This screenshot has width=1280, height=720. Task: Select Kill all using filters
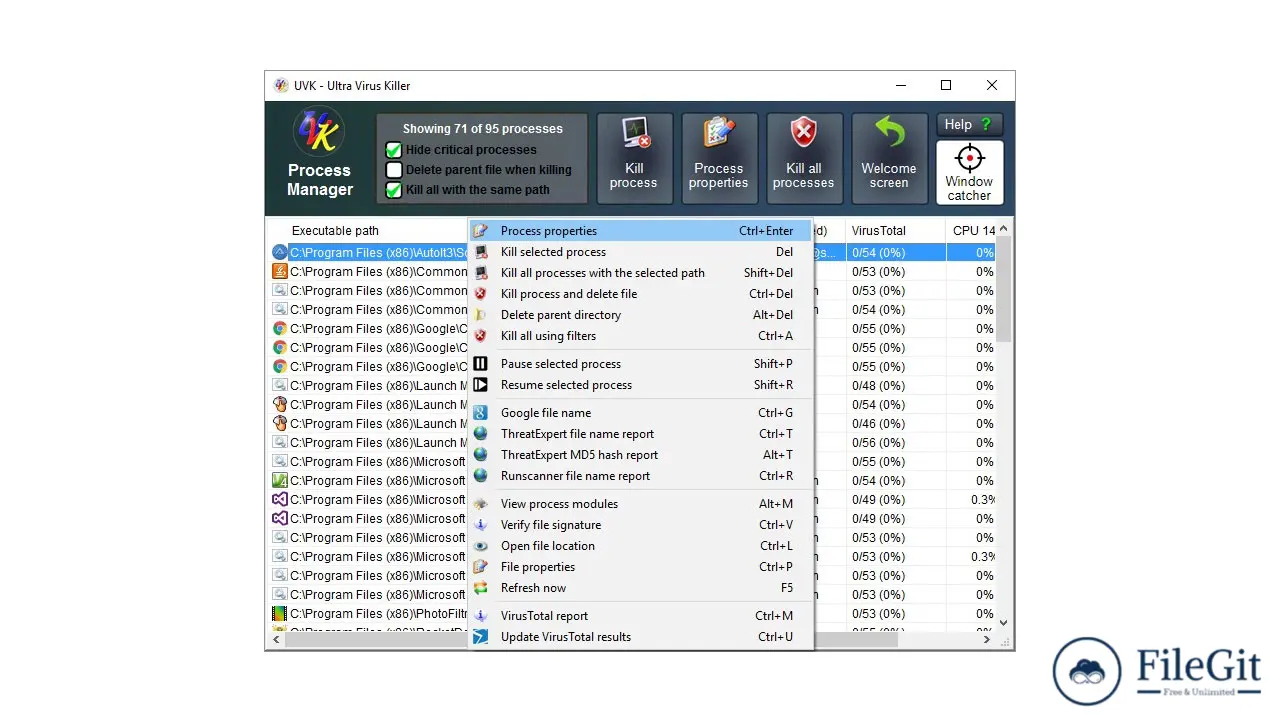(x=640, y=336)
